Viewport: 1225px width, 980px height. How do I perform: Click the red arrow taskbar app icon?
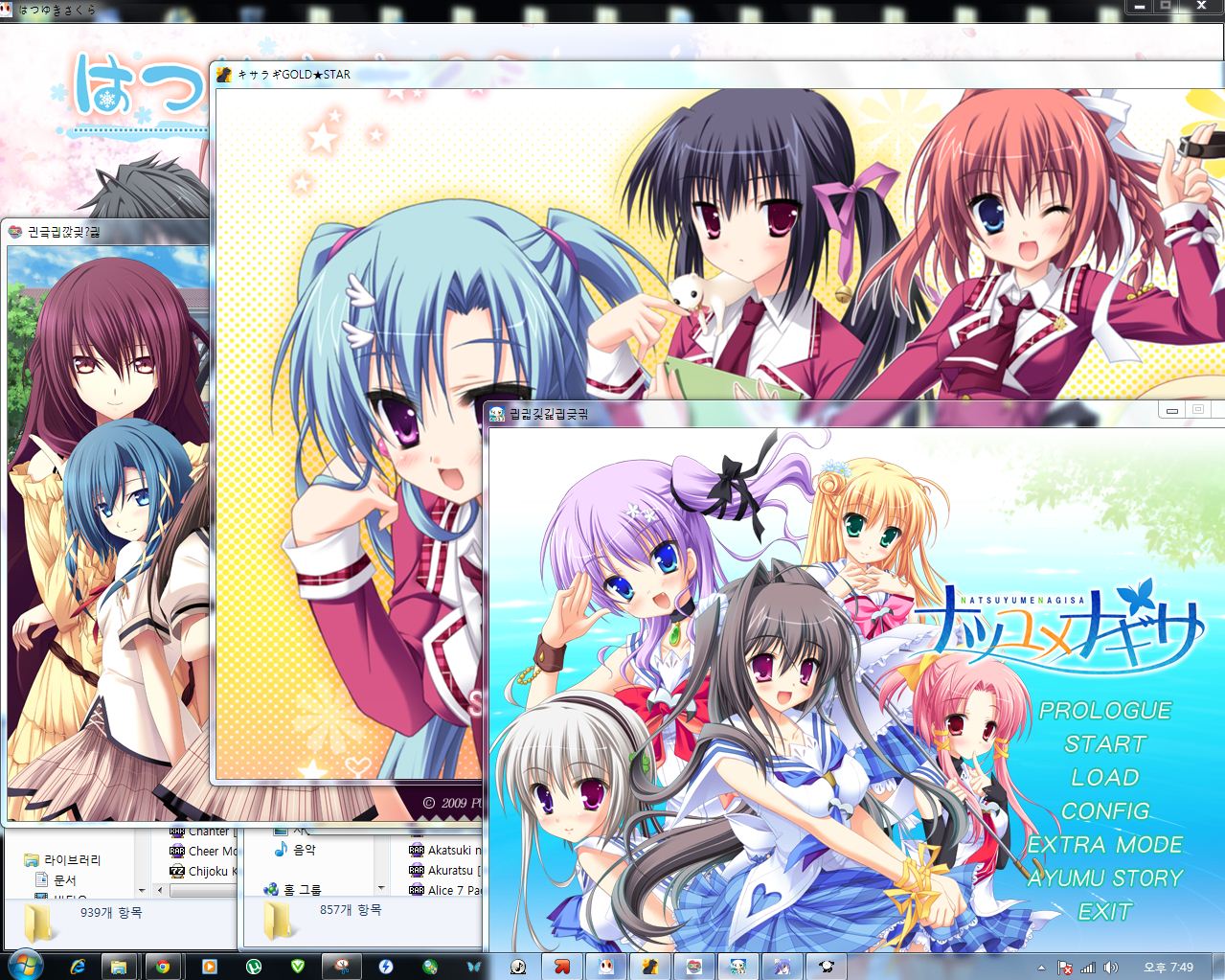click(562, 967)
